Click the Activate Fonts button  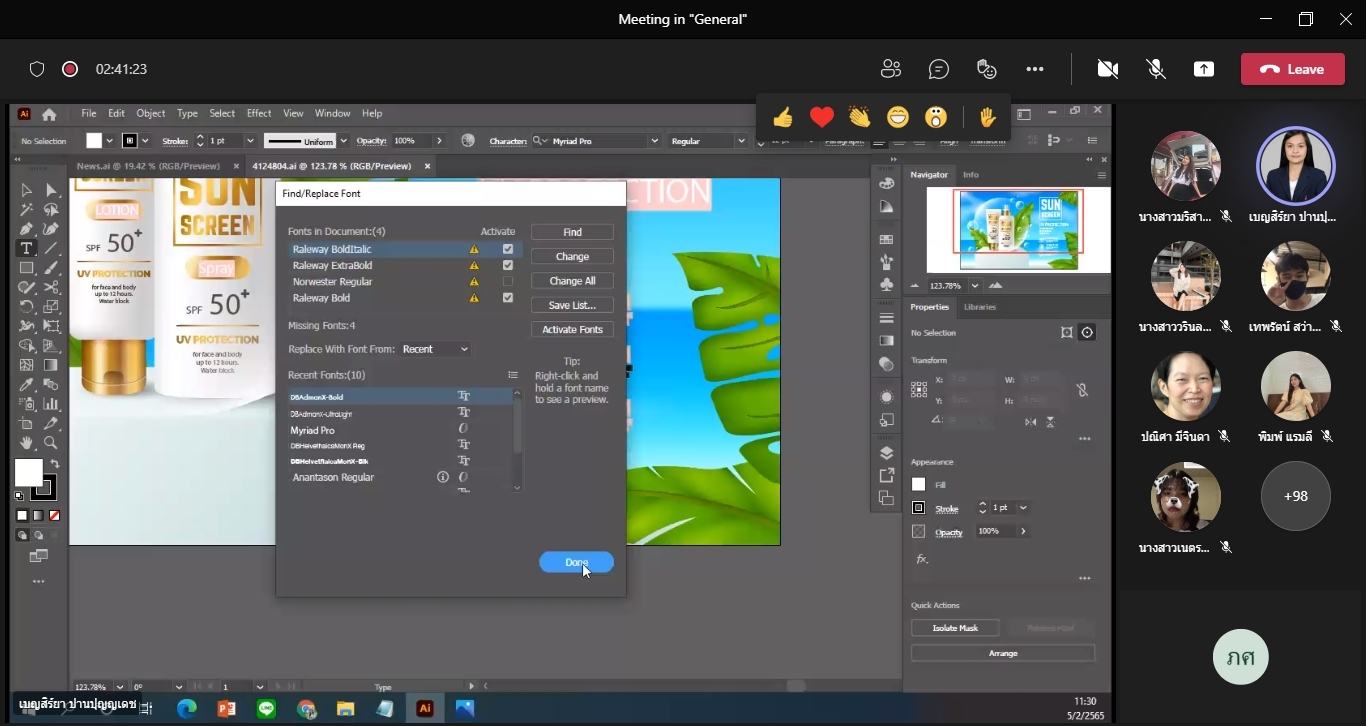tap(572, 329)
